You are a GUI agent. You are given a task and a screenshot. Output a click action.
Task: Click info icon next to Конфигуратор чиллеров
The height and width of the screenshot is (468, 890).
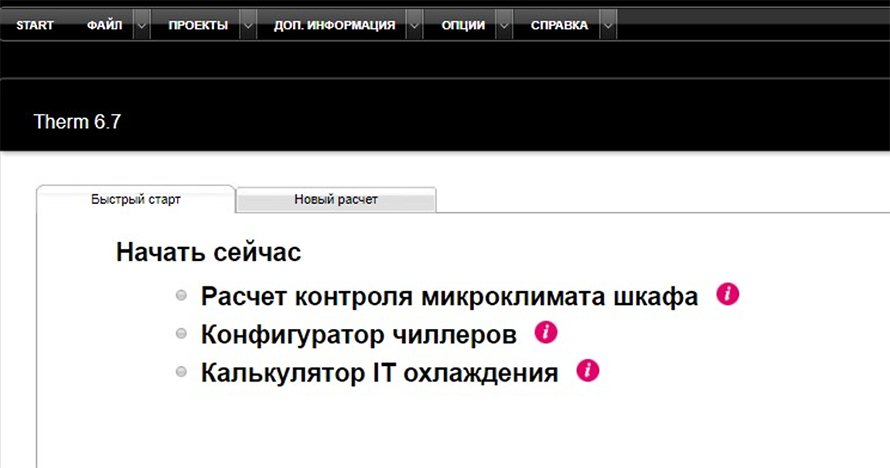coord(545,332)
